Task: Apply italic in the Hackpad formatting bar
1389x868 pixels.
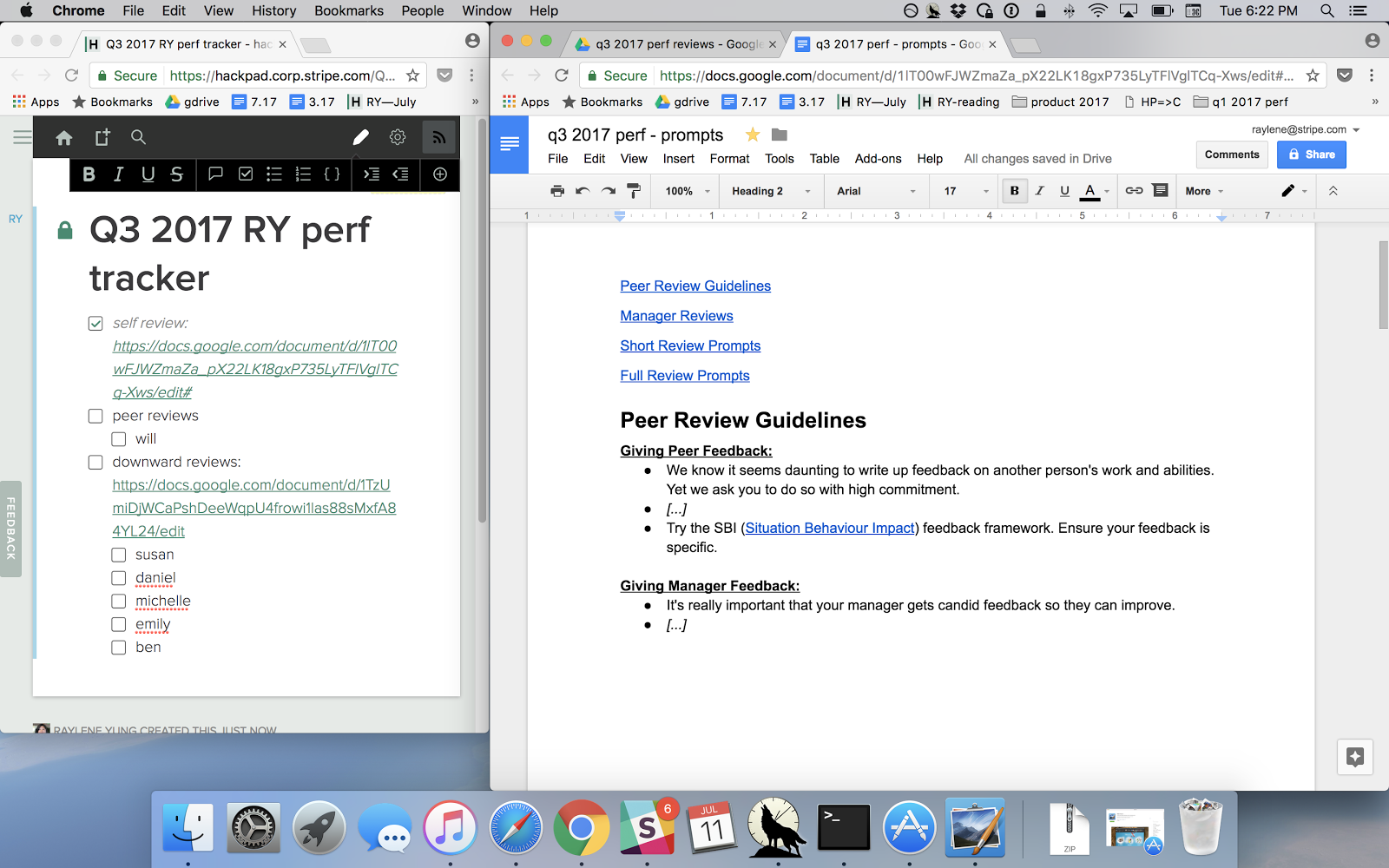Action: click(118, 174)
